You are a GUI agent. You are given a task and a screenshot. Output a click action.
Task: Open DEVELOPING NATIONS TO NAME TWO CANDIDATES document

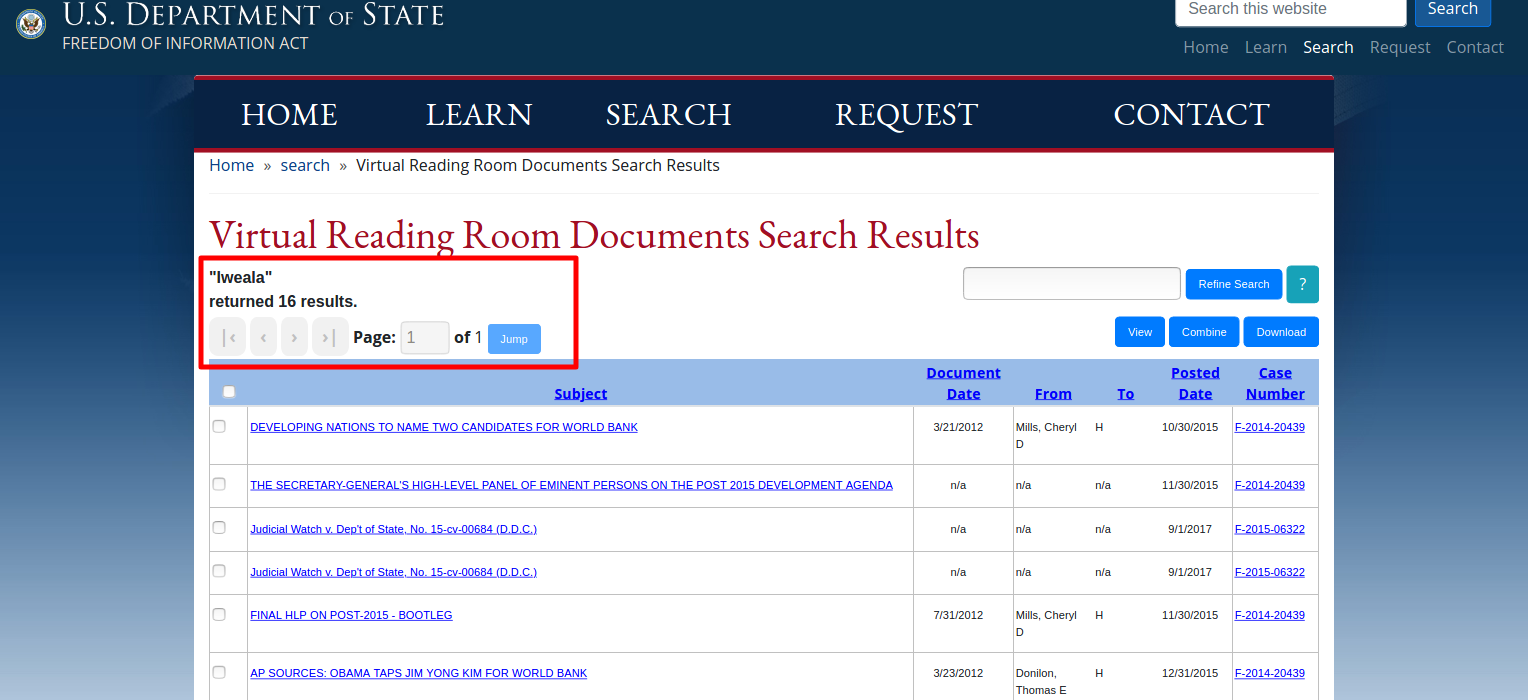444,427
